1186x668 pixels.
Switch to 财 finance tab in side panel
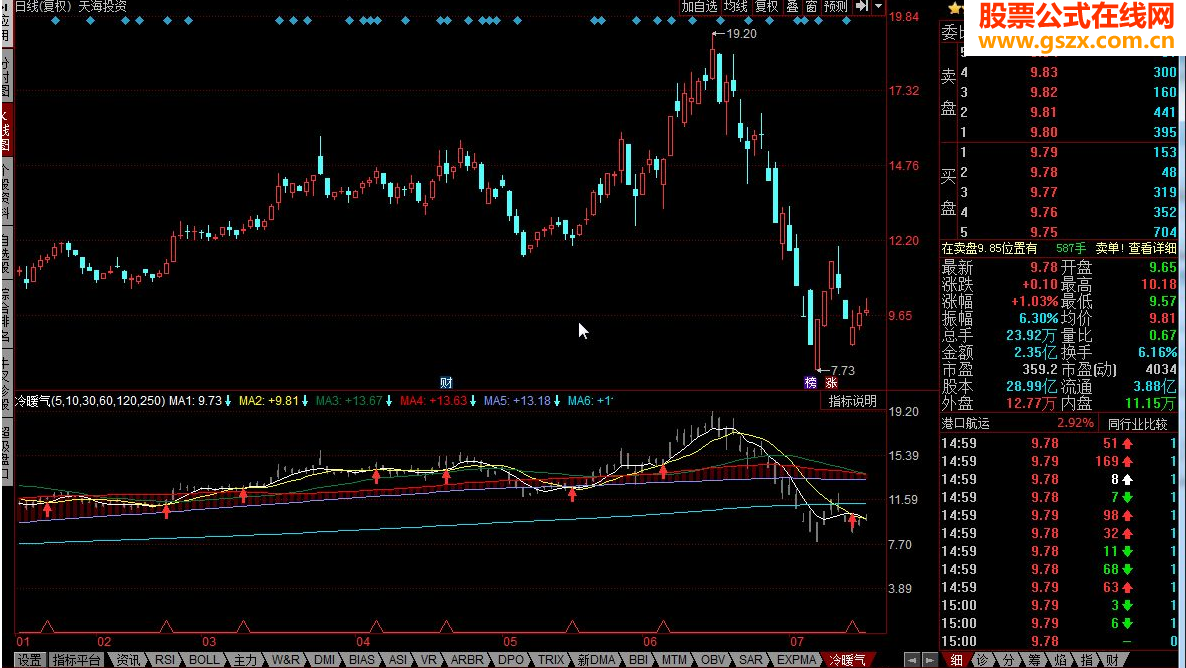coord(1112,660)
